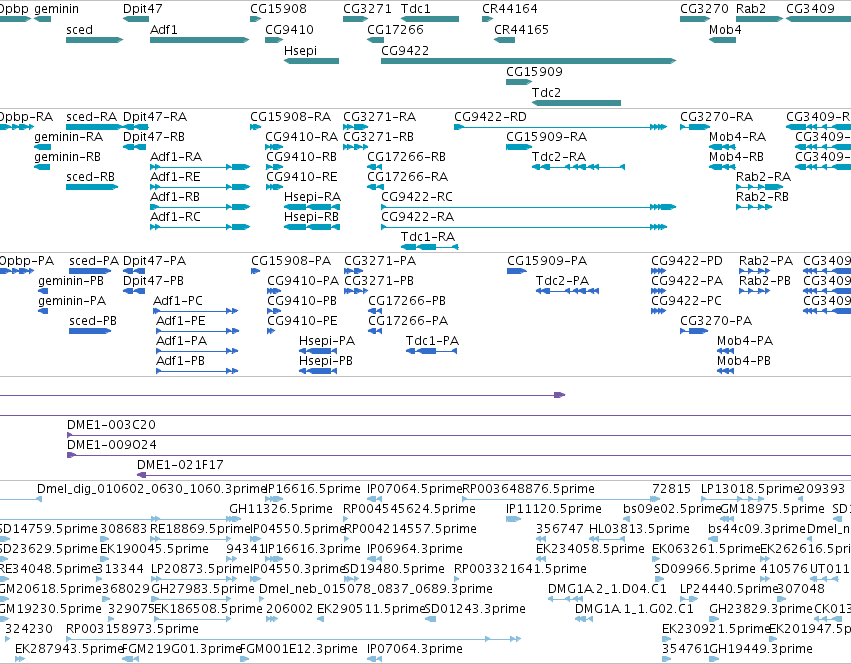Image resolution: width=851 pixels, height=664 pixels.
Task: Select the Hsepi gene label
Action: [x=300, y=50]
